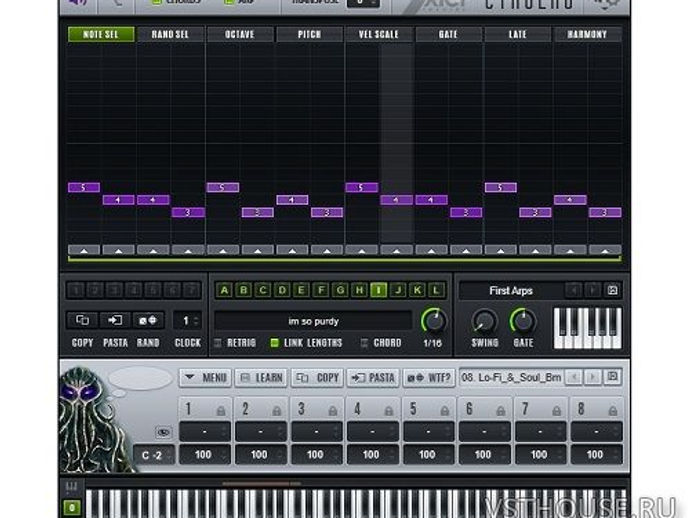Save chord preset 08. Lo-Fi_&_Soul_Bm via disk icon
Viewport: 690px width, 518px height.
(x=612, y=377)
